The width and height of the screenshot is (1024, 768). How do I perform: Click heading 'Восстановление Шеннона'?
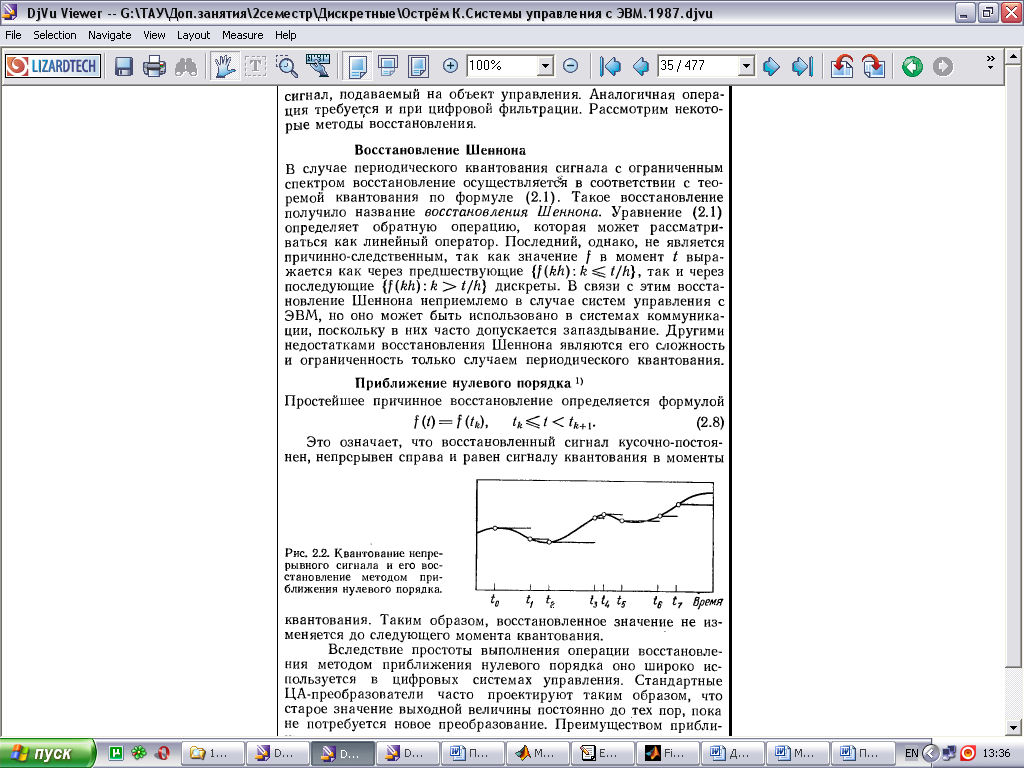pyautogui.click(x=440, y=150)
